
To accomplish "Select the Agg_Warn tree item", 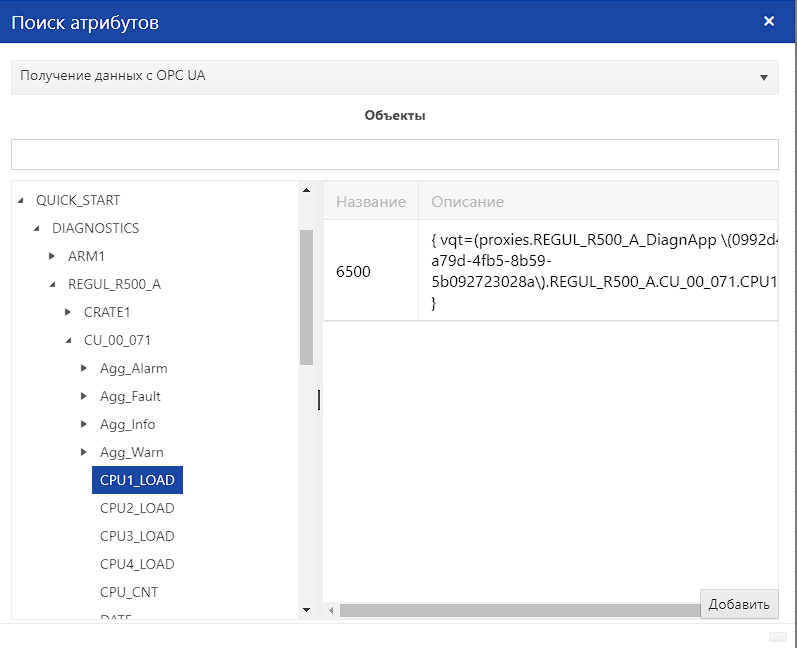I will 131,452.
